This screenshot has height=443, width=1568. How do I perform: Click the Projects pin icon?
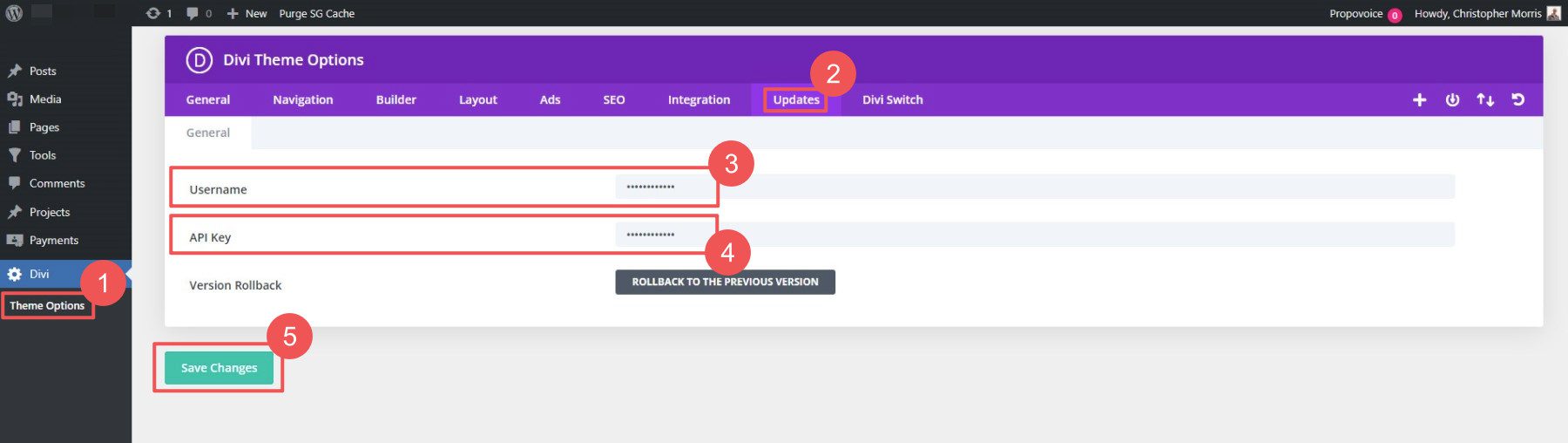[x=15, y=212]
